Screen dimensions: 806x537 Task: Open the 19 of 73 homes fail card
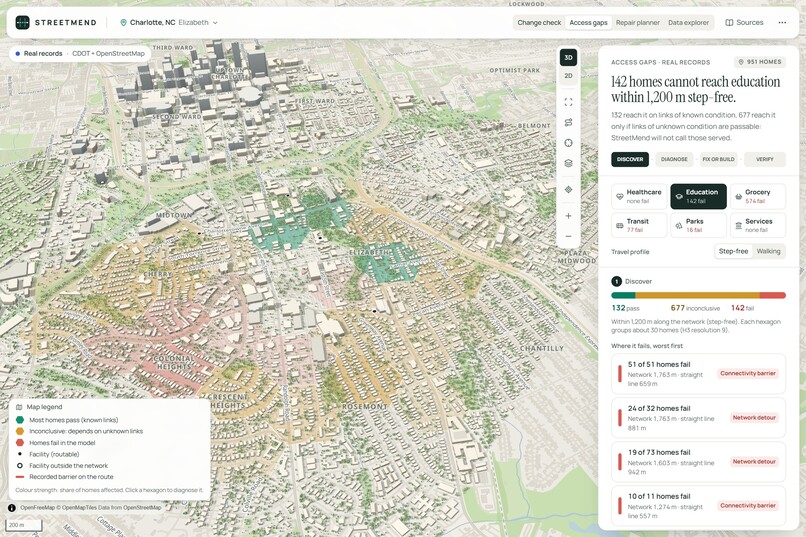tap(698, 461)
